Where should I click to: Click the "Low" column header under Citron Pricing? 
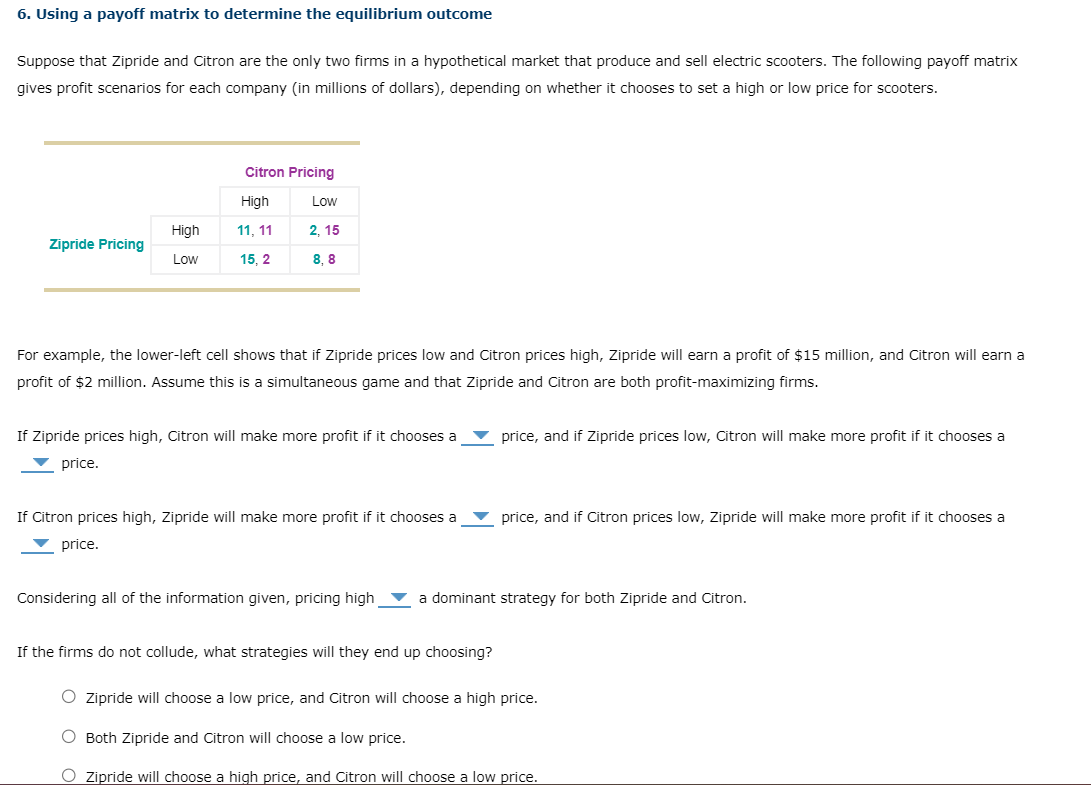tap(322, 201)
